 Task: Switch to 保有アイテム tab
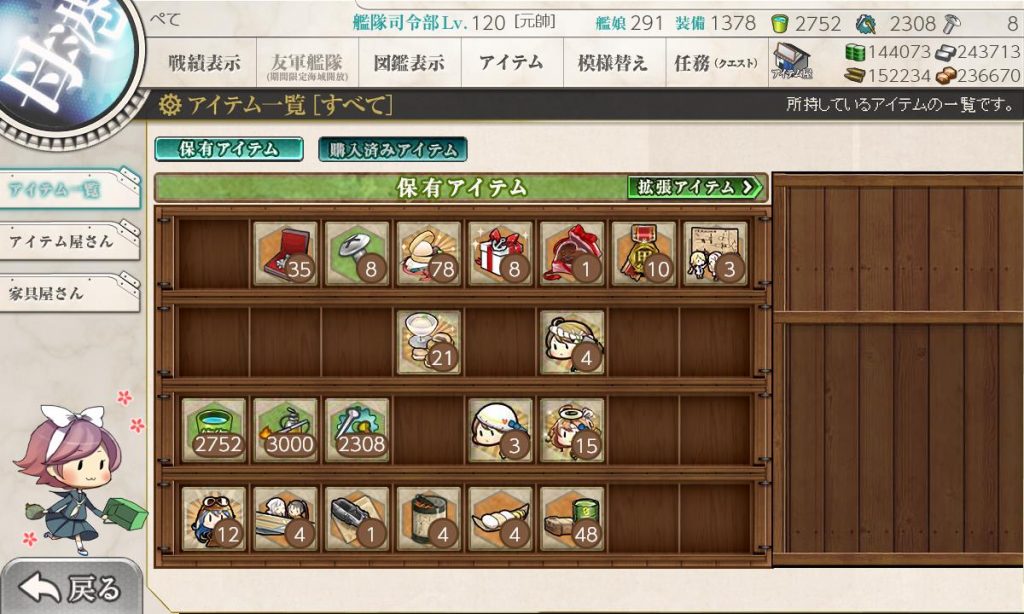[229, 149]
